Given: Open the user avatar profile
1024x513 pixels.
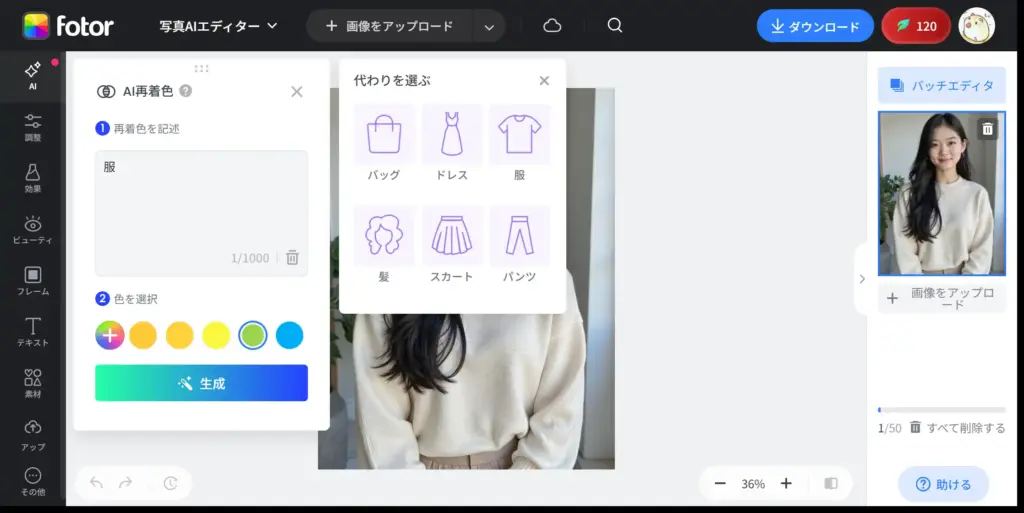Looking at the screenshot, I should tap(976, 26).
